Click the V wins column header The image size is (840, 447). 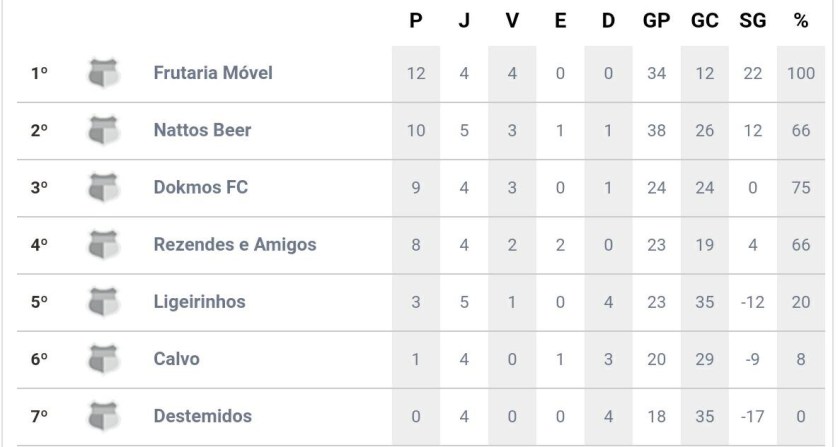(x=512, y=19)
